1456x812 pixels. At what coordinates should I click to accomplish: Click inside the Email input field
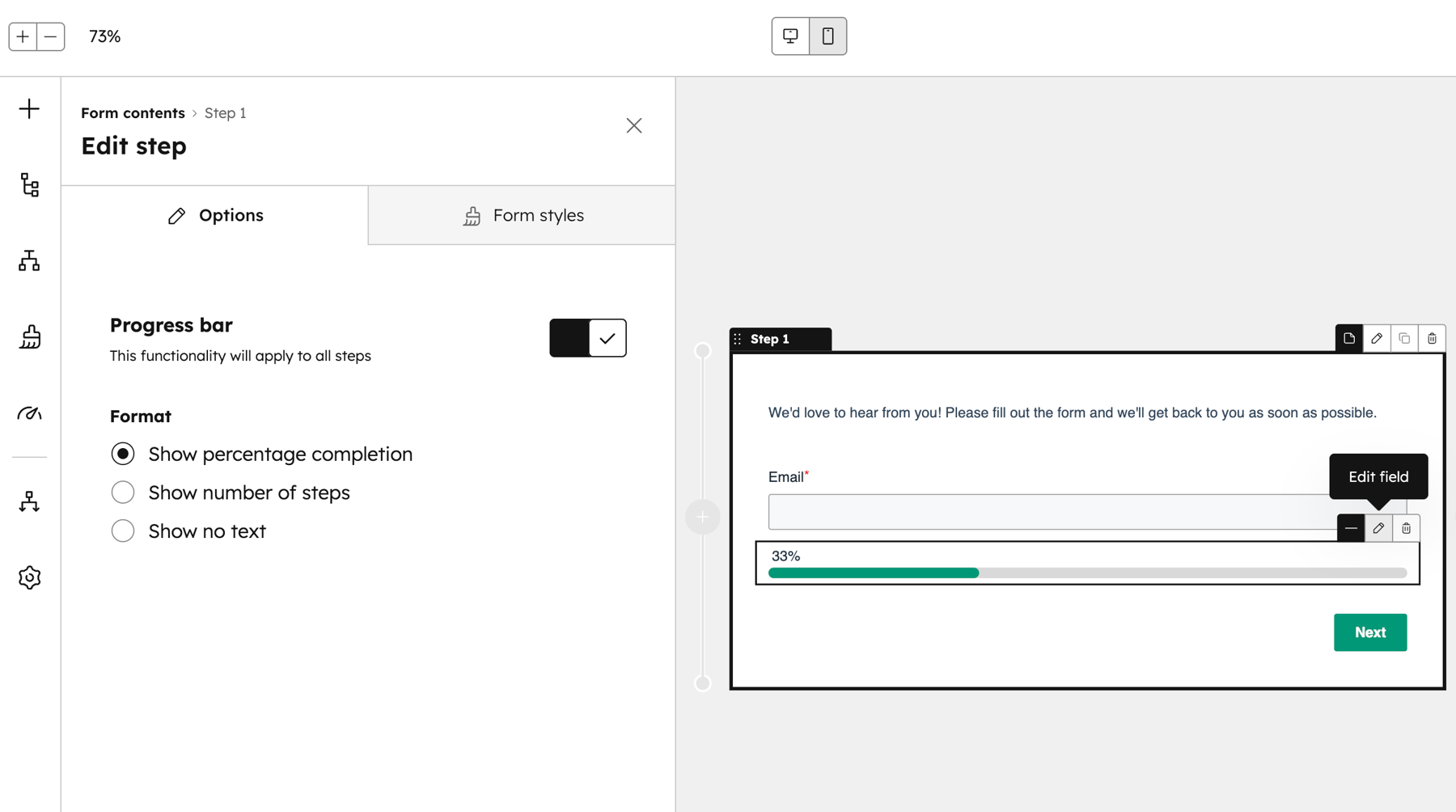pyautogui.click(x=1011, y=511)
